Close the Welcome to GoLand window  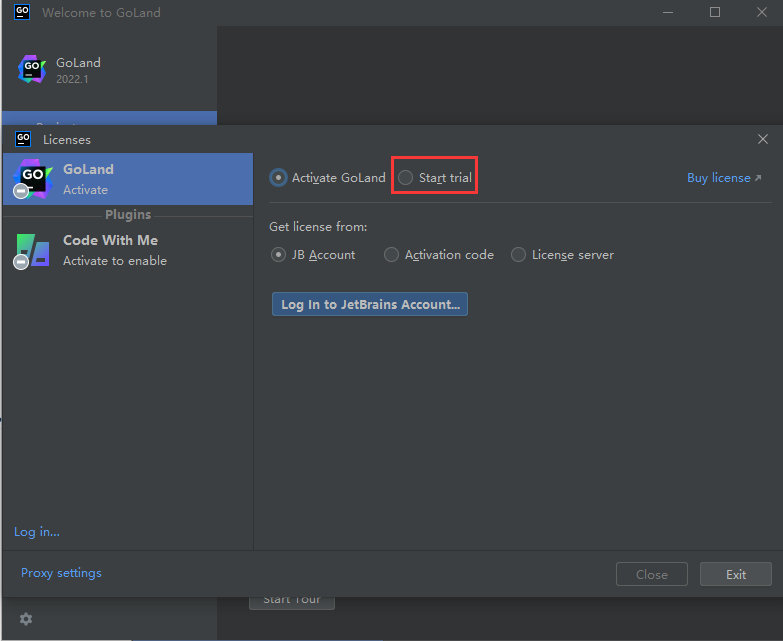click(x=761, y=12)
